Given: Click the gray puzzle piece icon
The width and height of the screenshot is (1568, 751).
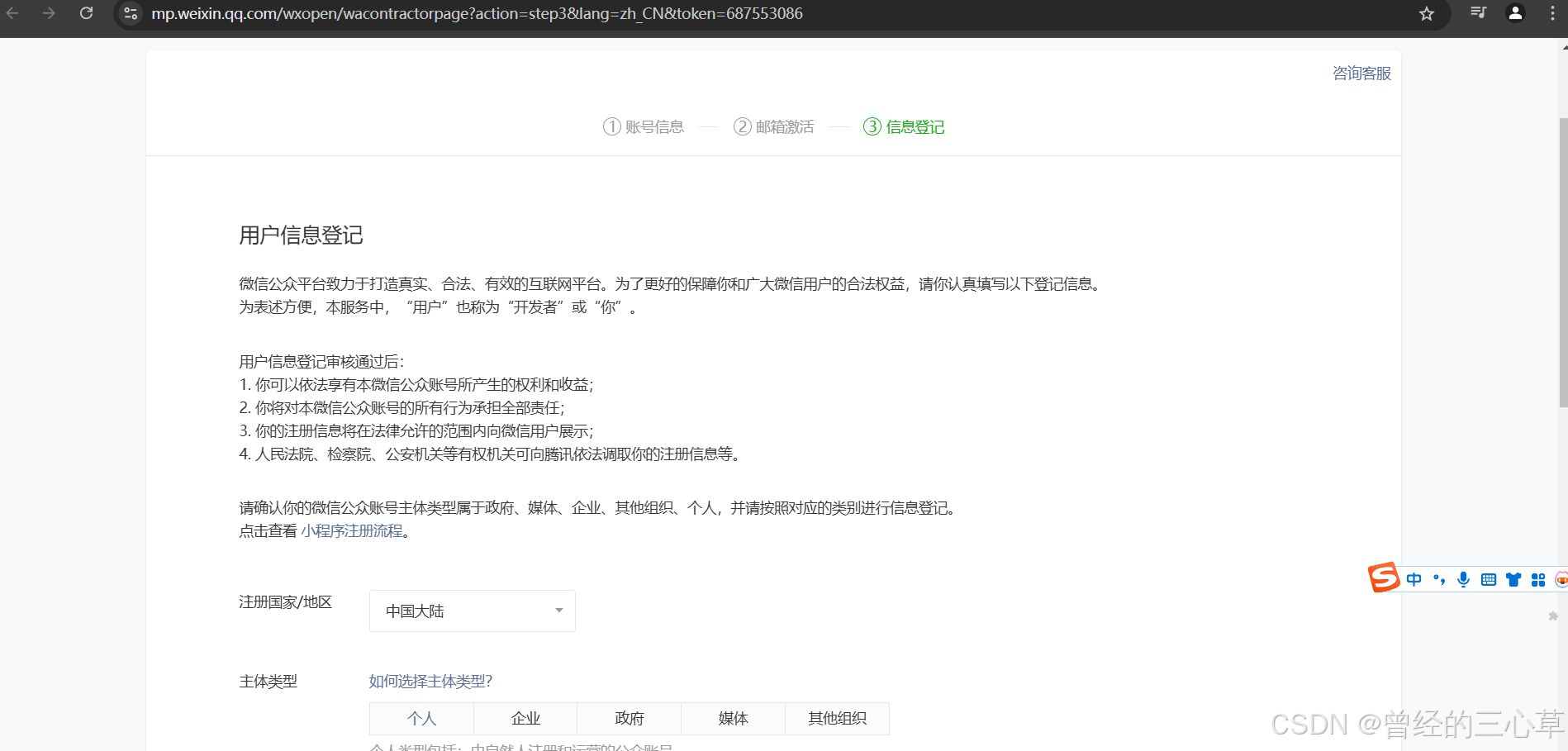Looking at the screenshot, I should coord(1553,616).
